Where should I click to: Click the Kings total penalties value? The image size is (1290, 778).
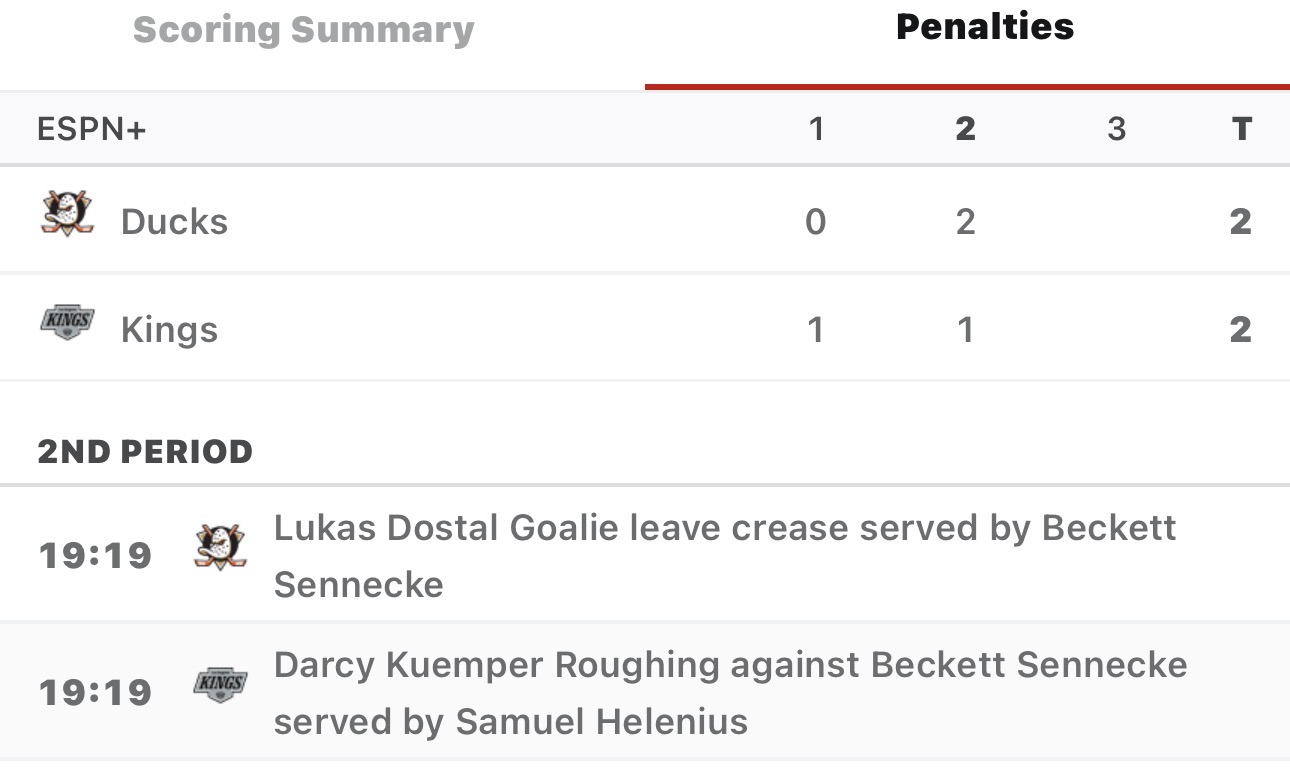tap(1240, 329)
